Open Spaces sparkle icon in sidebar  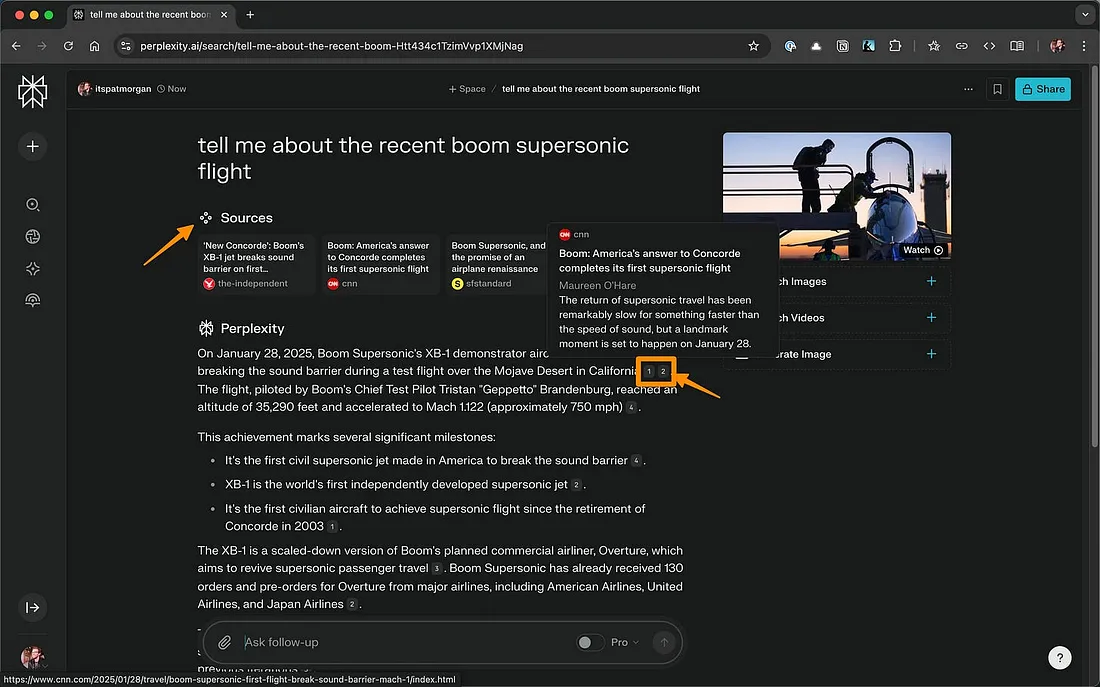pyautogui.click(x=33, y=269)
